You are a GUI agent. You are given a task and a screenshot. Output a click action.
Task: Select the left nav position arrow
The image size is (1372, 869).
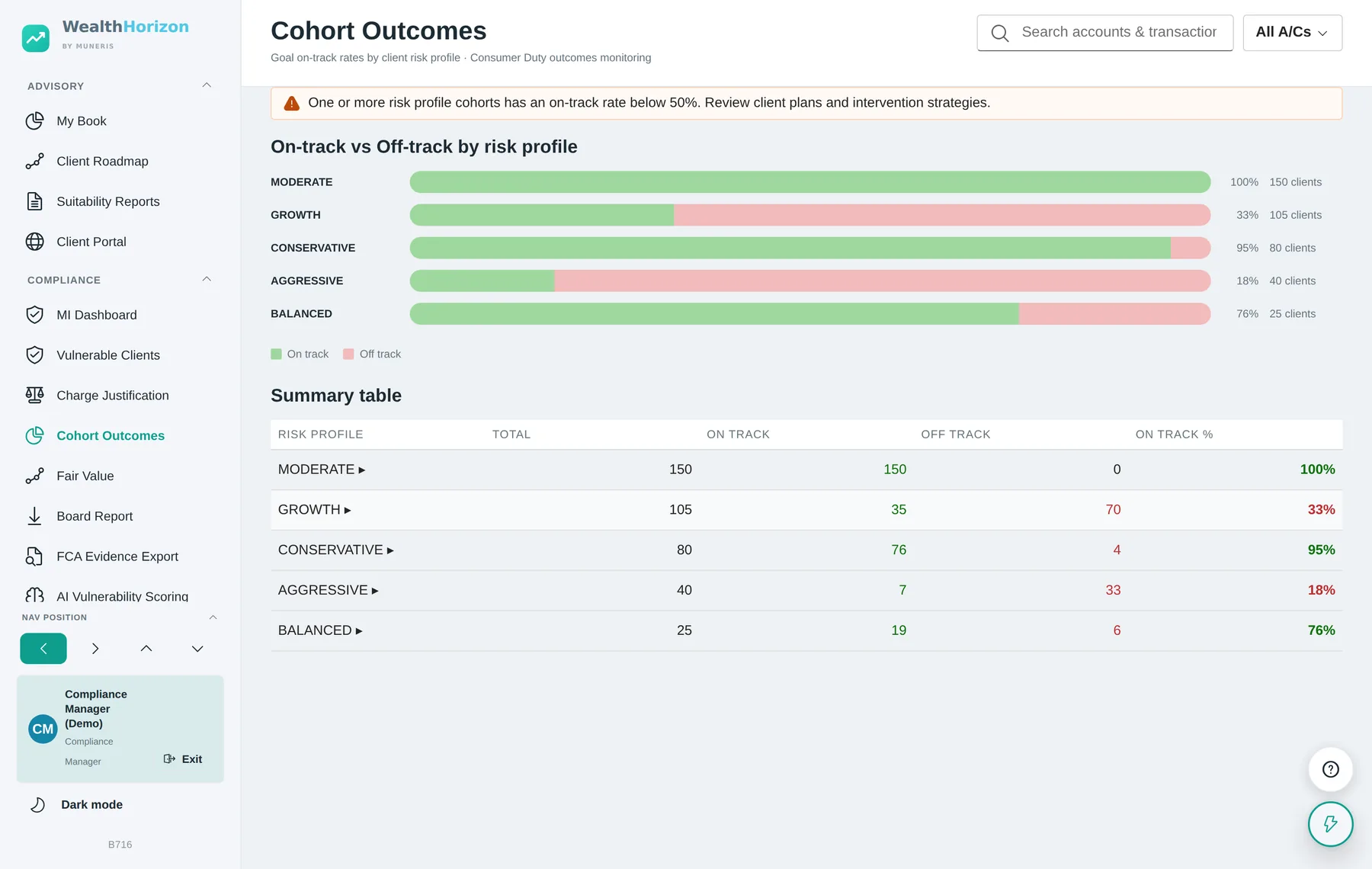(x=43, y=649)
